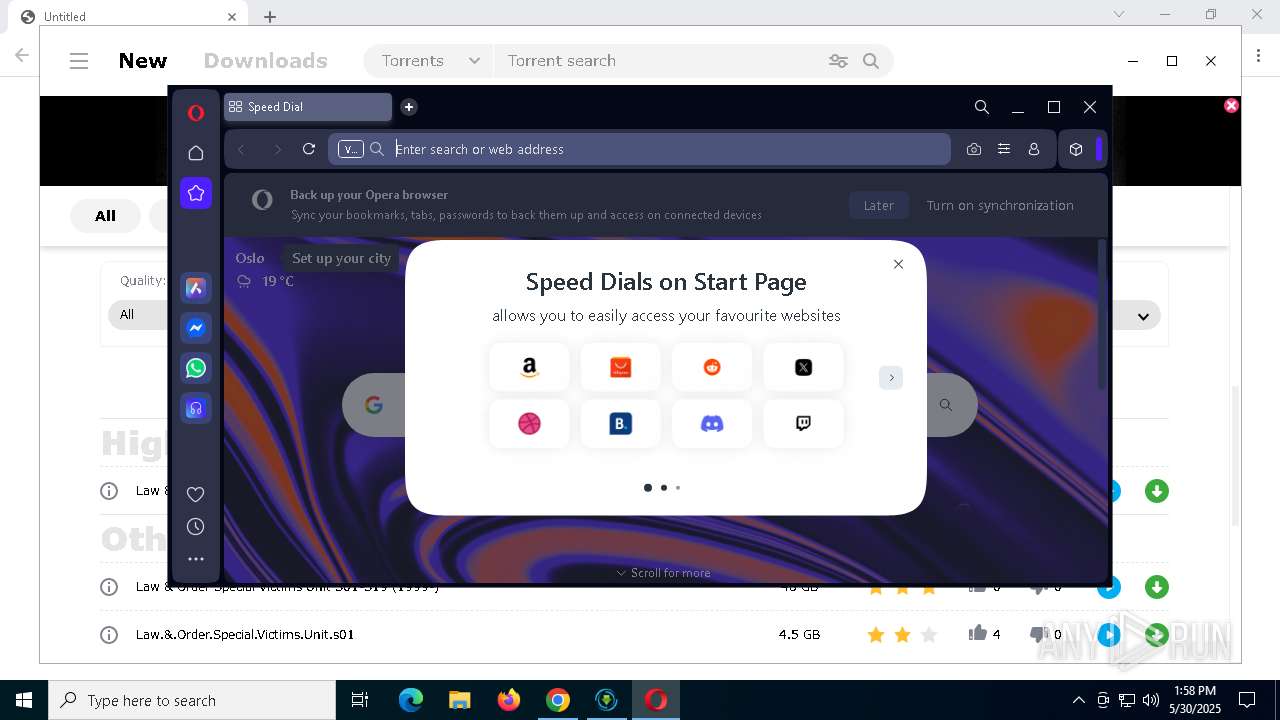1280x720 pixels.
Task: Go to next speed dial slide arrow
Action: pos(891,377)
